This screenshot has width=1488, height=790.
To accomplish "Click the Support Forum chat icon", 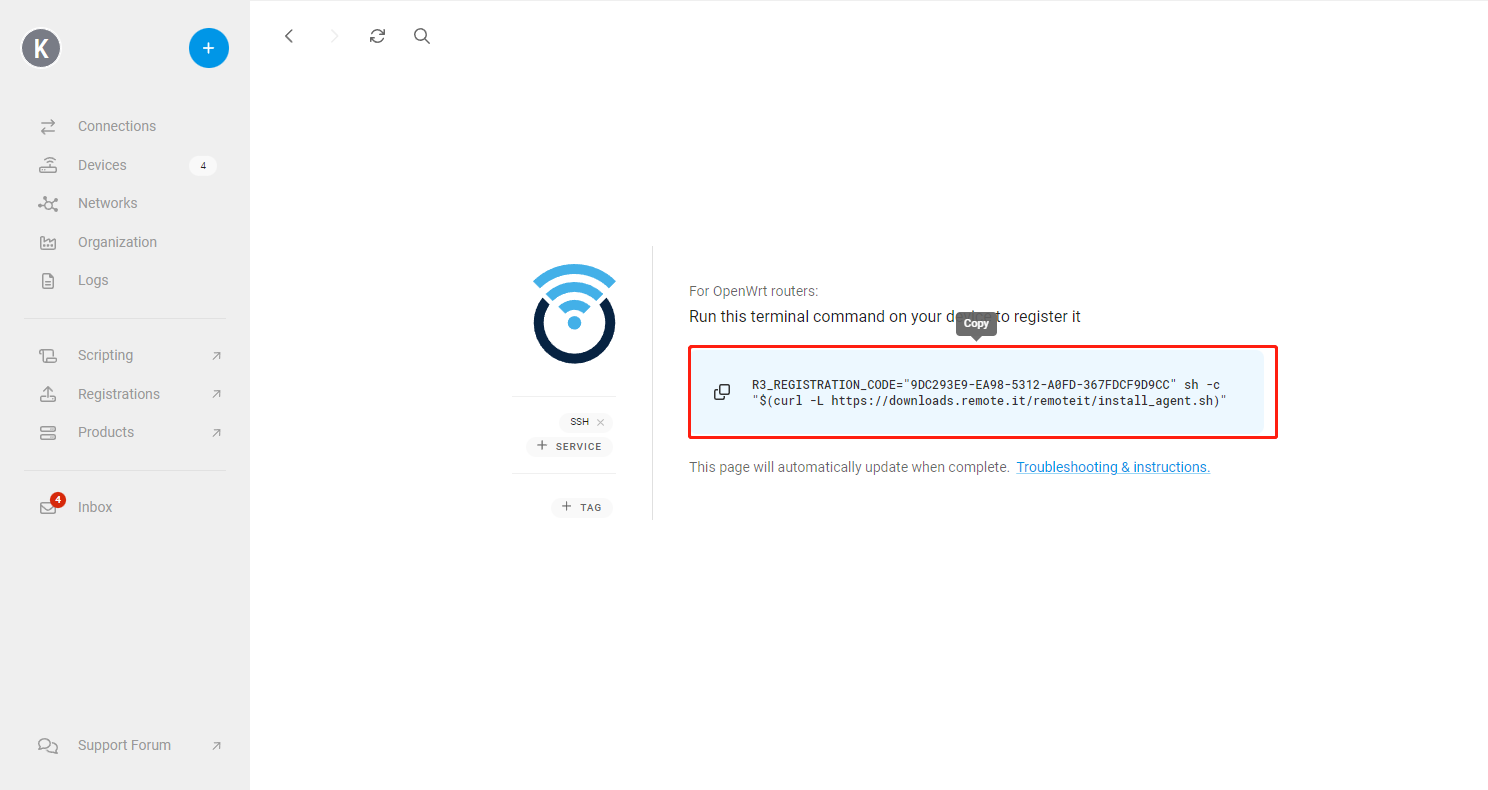I will tap(48, 746).
